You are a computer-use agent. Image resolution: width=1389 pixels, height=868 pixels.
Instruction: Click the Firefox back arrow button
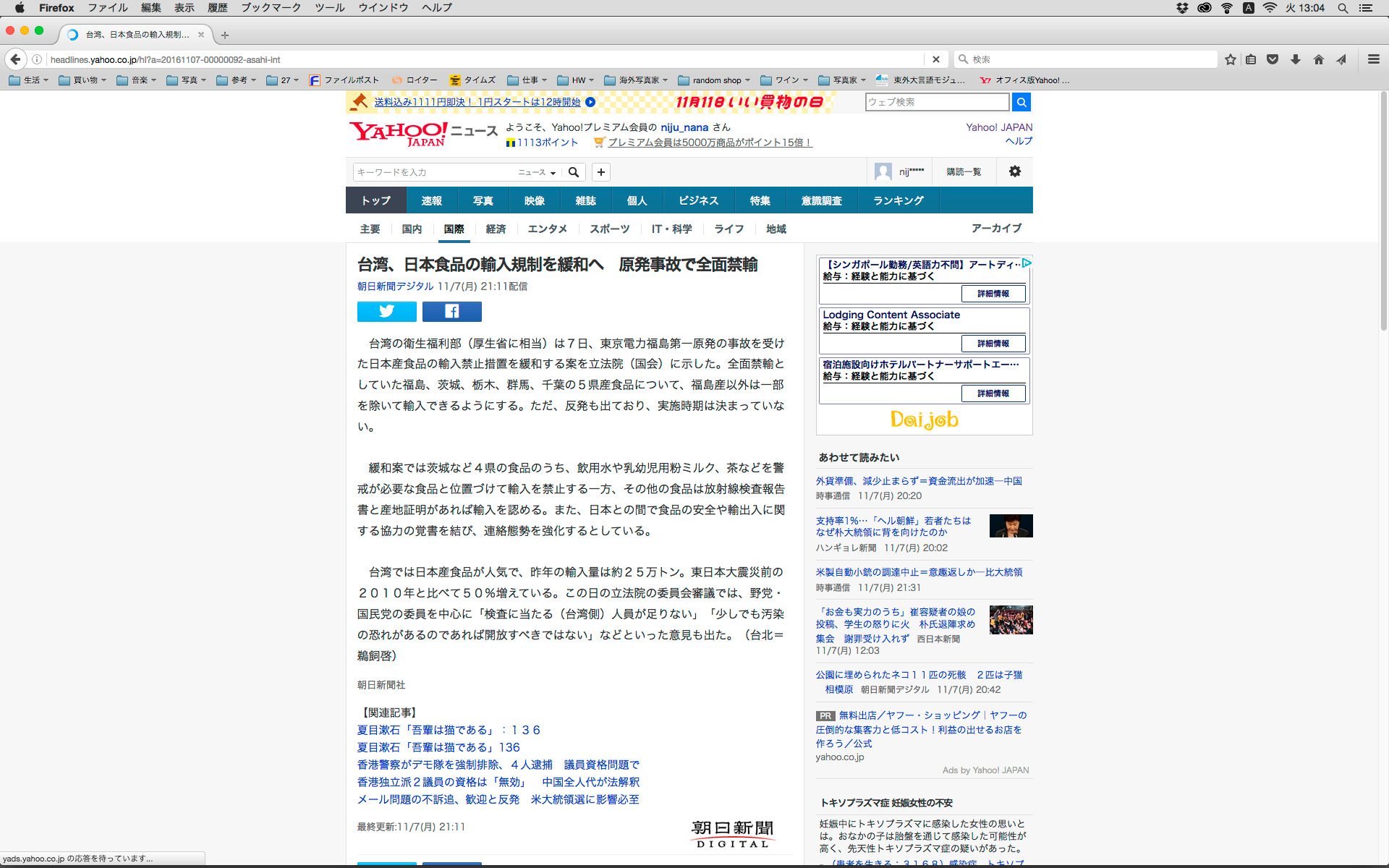click(16, 59)
